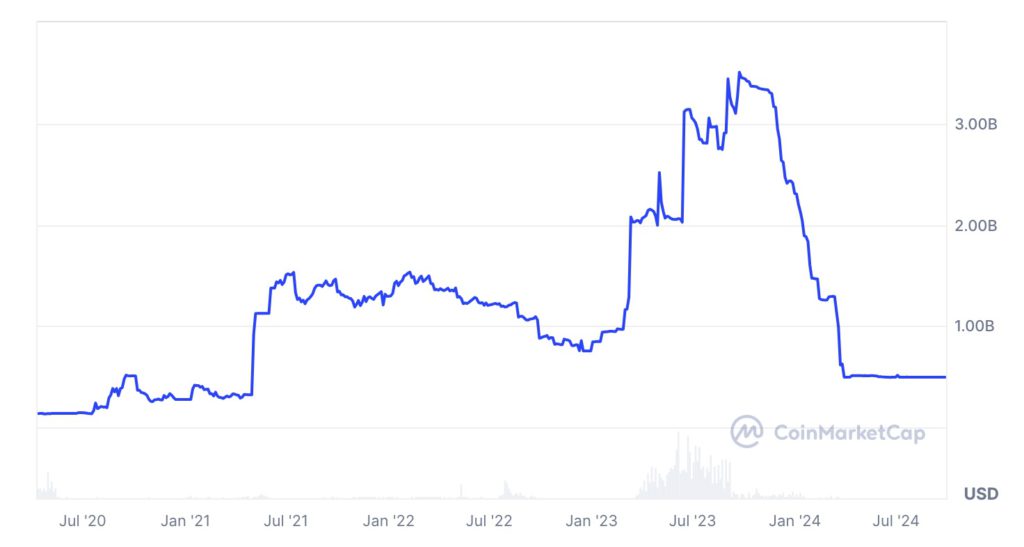Select the Jan '23 date label
Viewport: 1024px width, 547px height.
point(592,520)
